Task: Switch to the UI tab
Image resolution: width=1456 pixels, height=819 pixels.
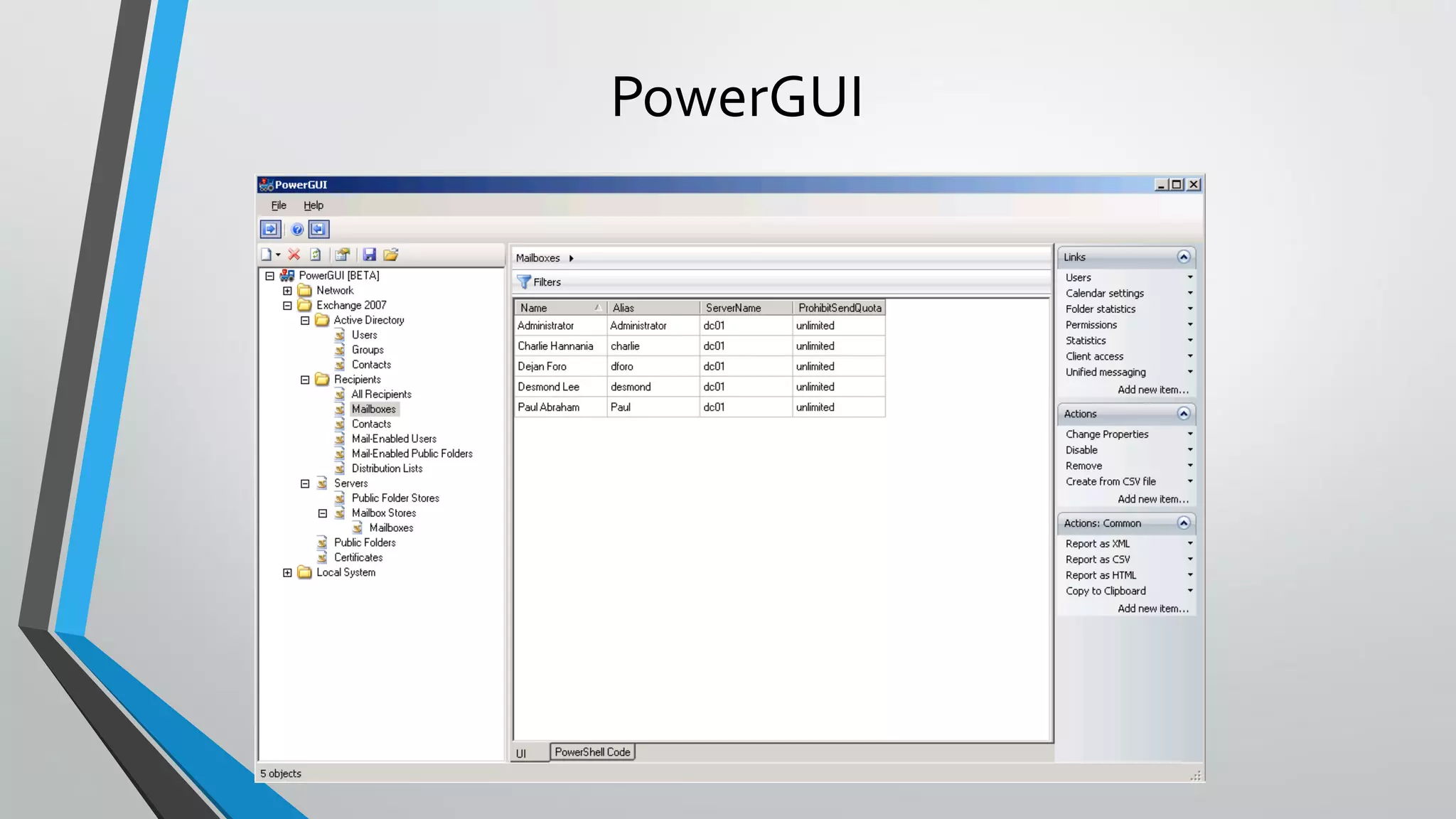Action: (530, 753)
